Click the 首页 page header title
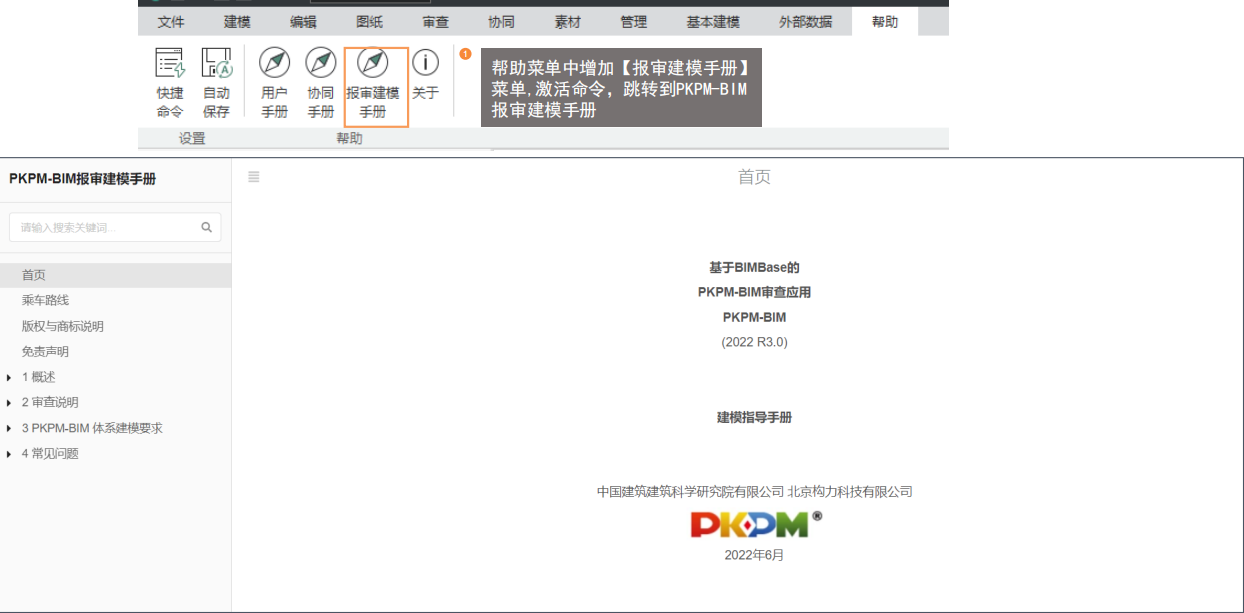The height and width of the screenshot is (613, 1244). (x=754, y=177)
